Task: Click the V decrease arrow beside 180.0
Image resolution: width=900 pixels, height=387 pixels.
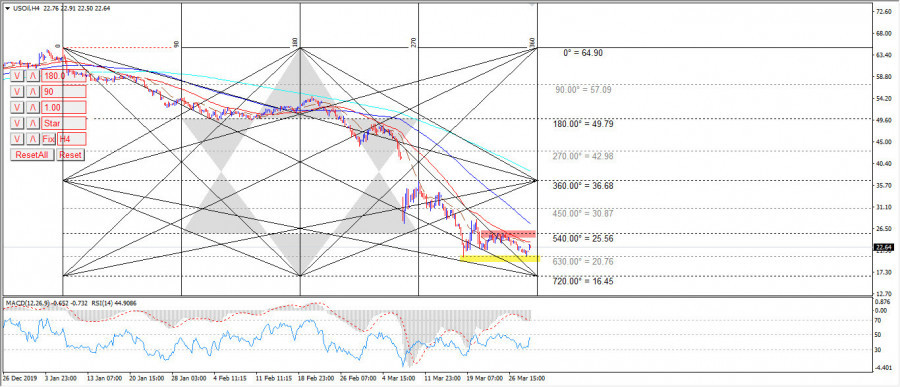Action: pos(17,76)
